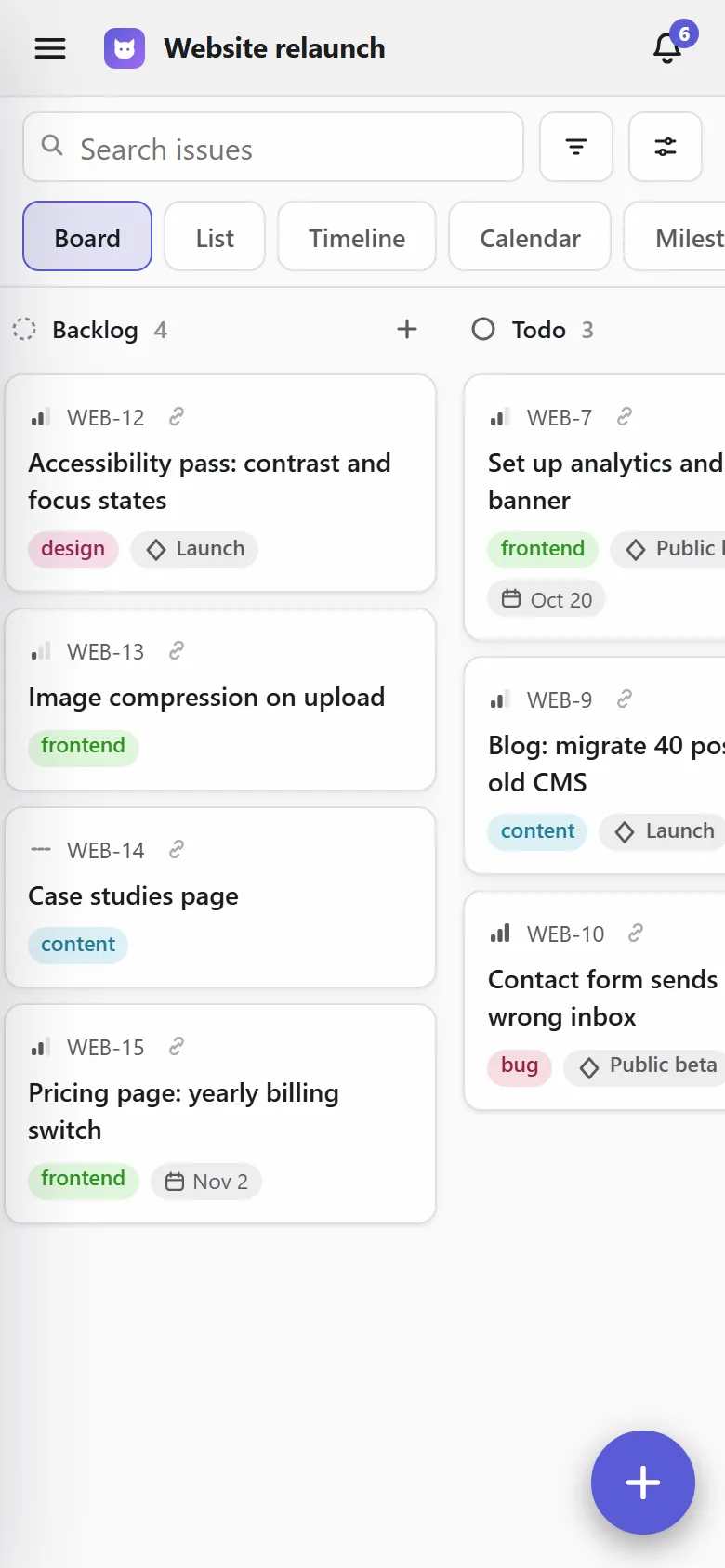This screenshot has width=725, height=1568.
Task: Click content label on WEB-9
Action: (x=538, y=831)
